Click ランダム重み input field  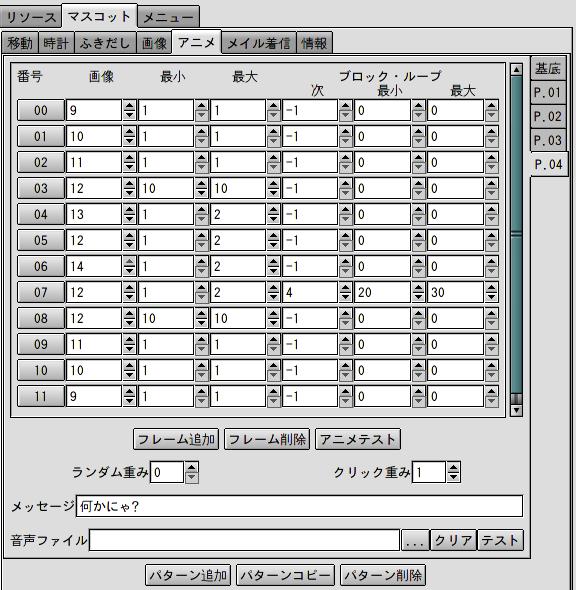[x=167, y=472]
